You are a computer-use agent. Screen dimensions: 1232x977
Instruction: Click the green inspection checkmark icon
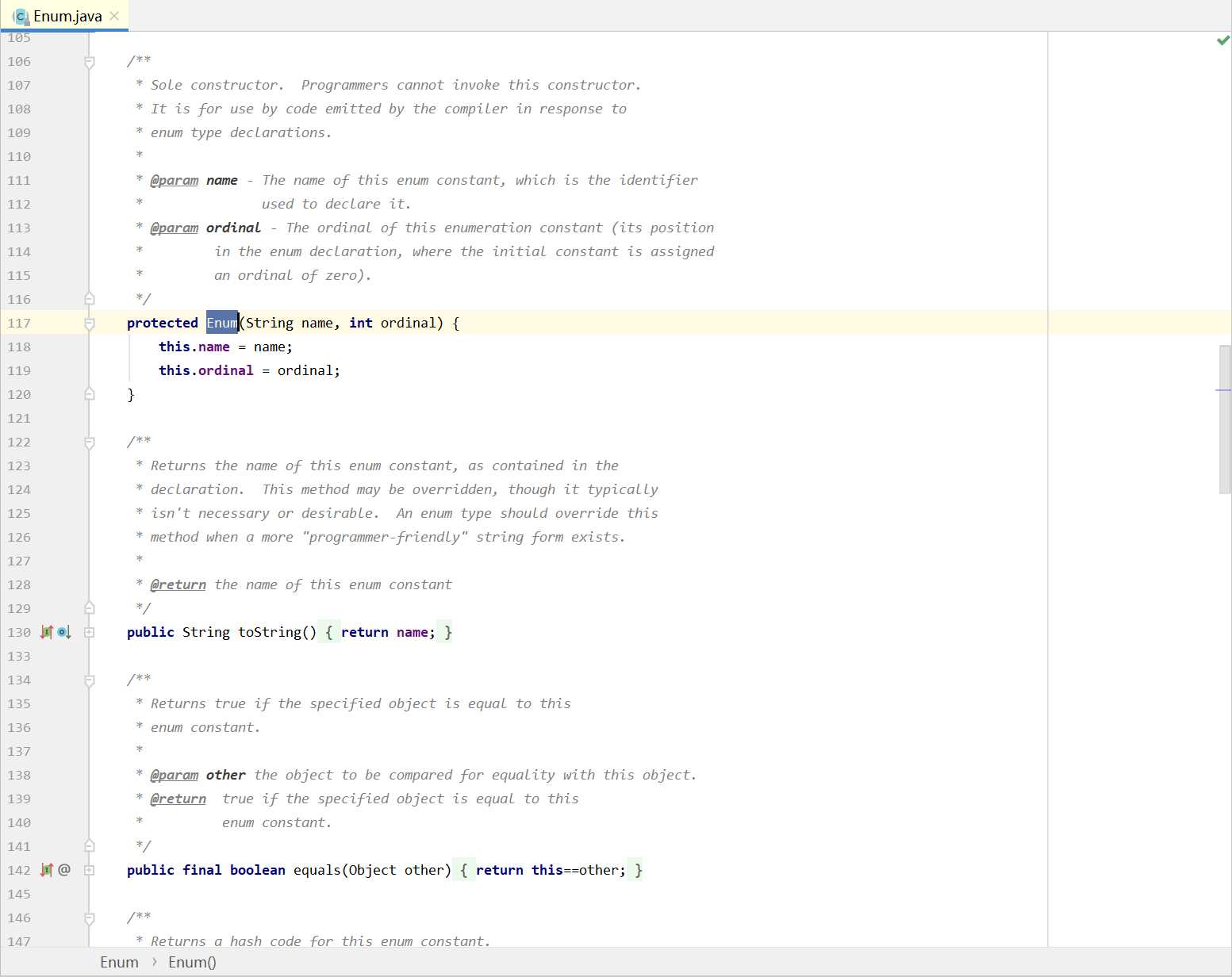pyautogui.click(x=1222, y=40)
